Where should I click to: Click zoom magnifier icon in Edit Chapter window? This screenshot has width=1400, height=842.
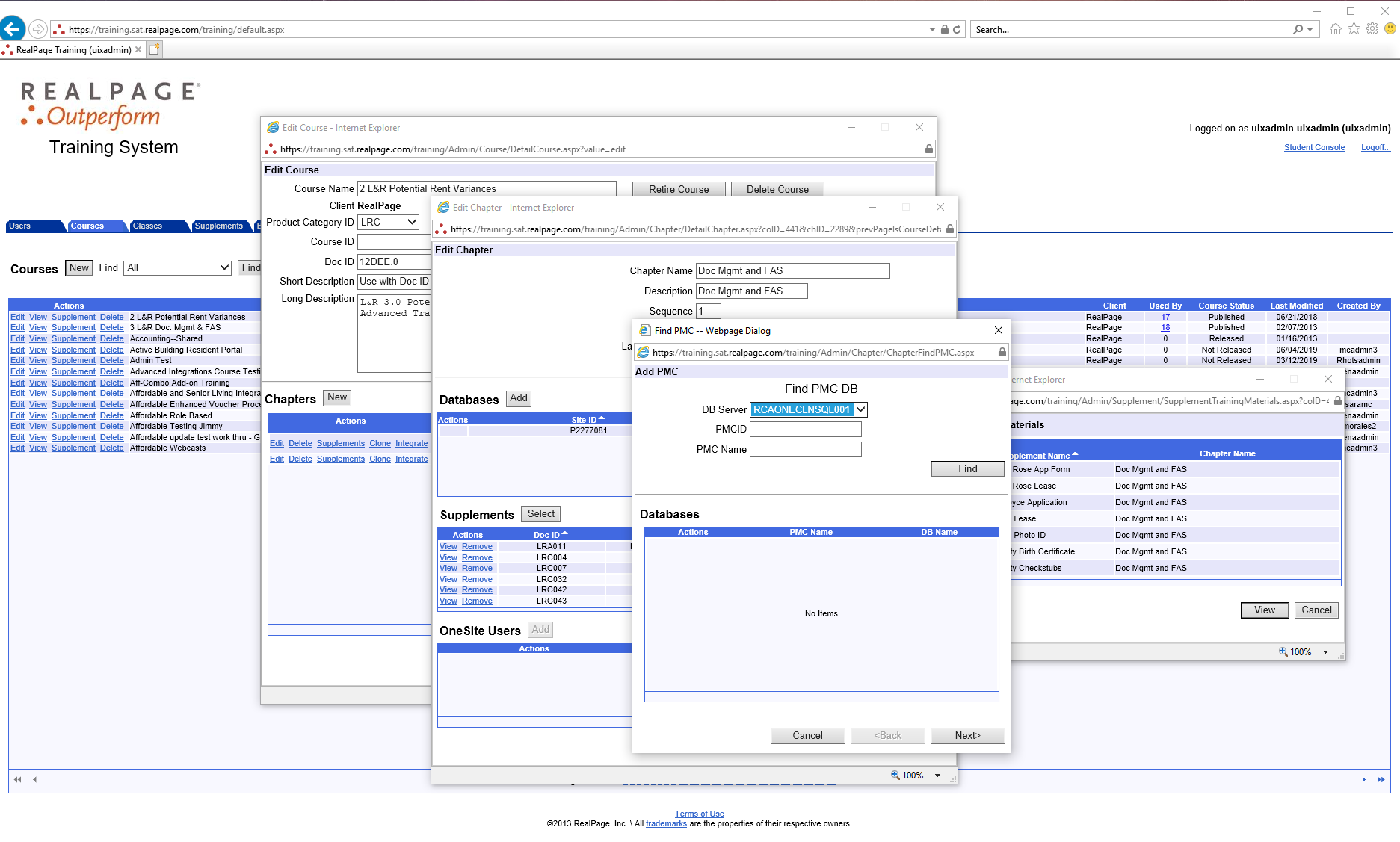coord(895,776)
